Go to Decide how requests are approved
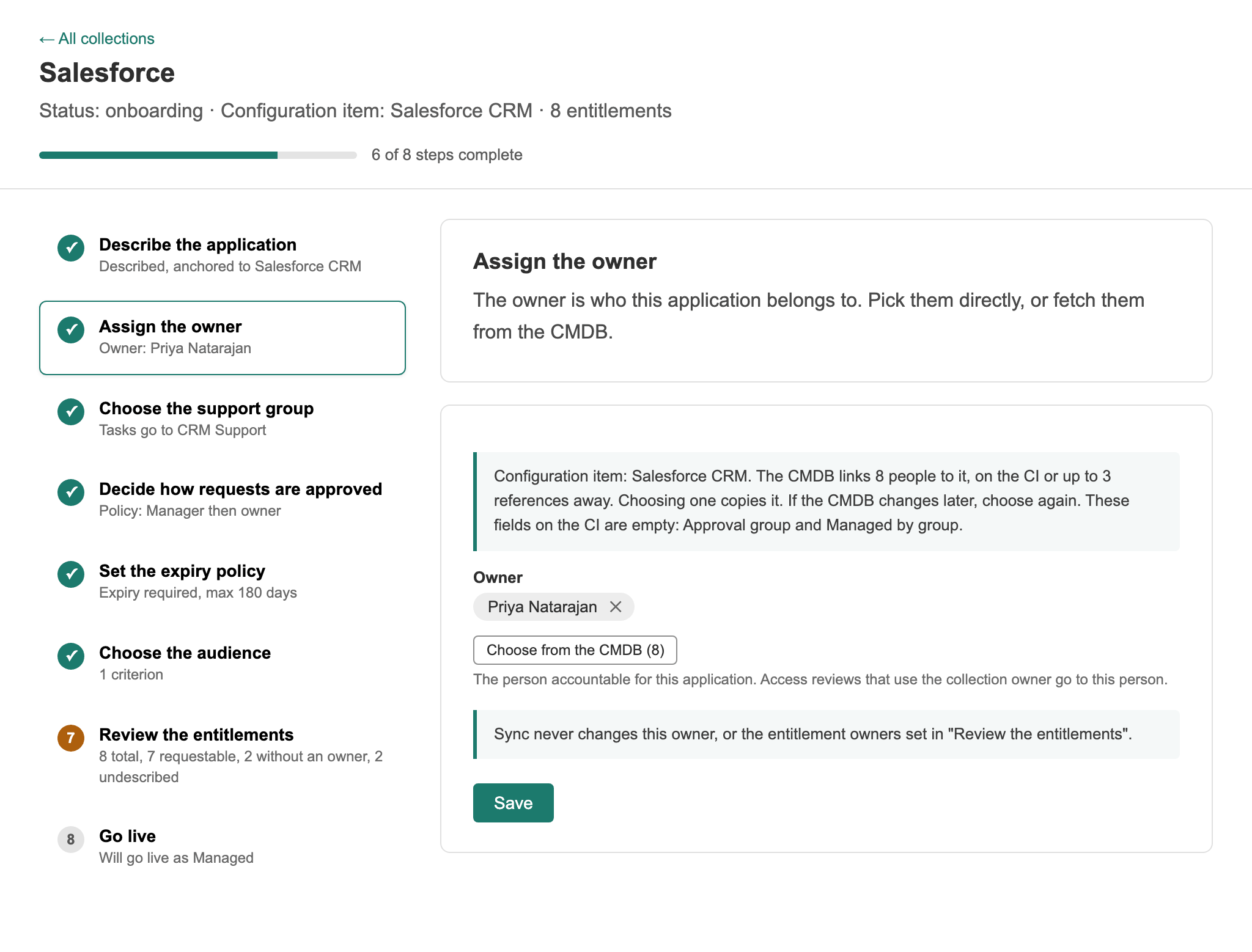Image resolution: width=1252 pixels, height=952 pixels. 223,500
